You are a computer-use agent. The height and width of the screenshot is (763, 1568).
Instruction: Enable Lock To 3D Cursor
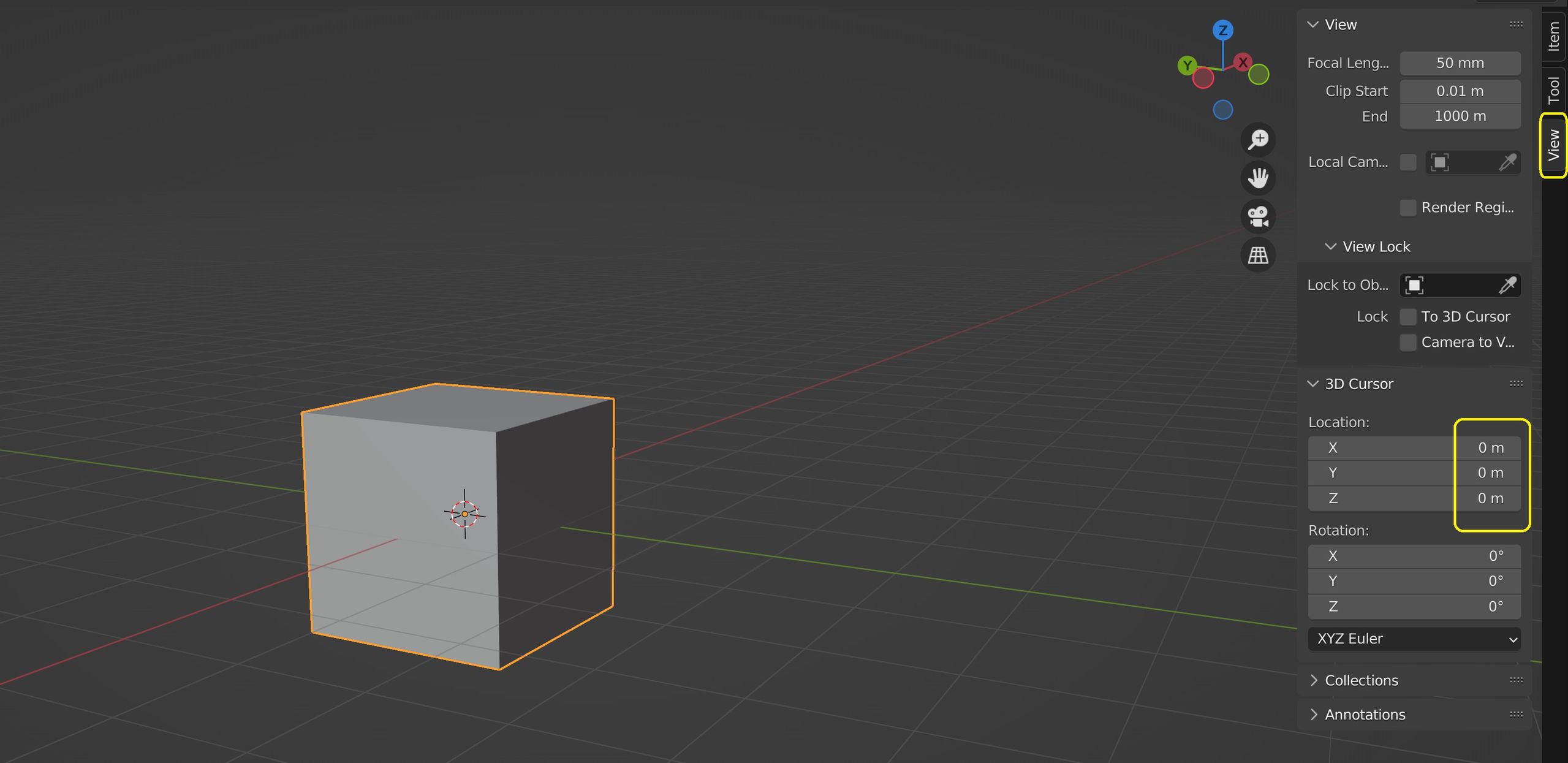tap(1407, 316)
